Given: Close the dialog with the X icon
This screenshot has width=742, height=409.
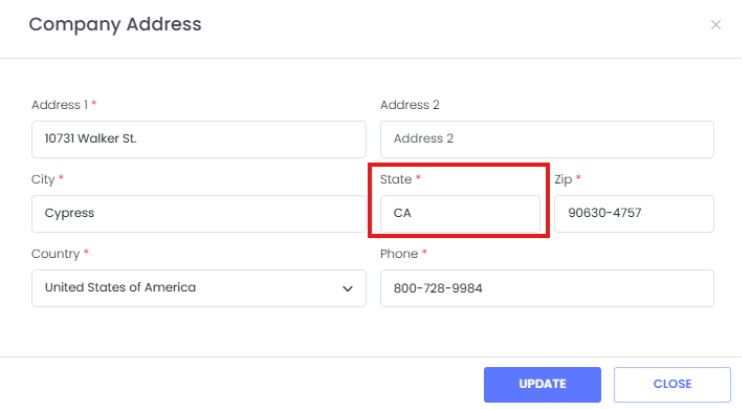Looking at the screenshot, I should 715,25.
